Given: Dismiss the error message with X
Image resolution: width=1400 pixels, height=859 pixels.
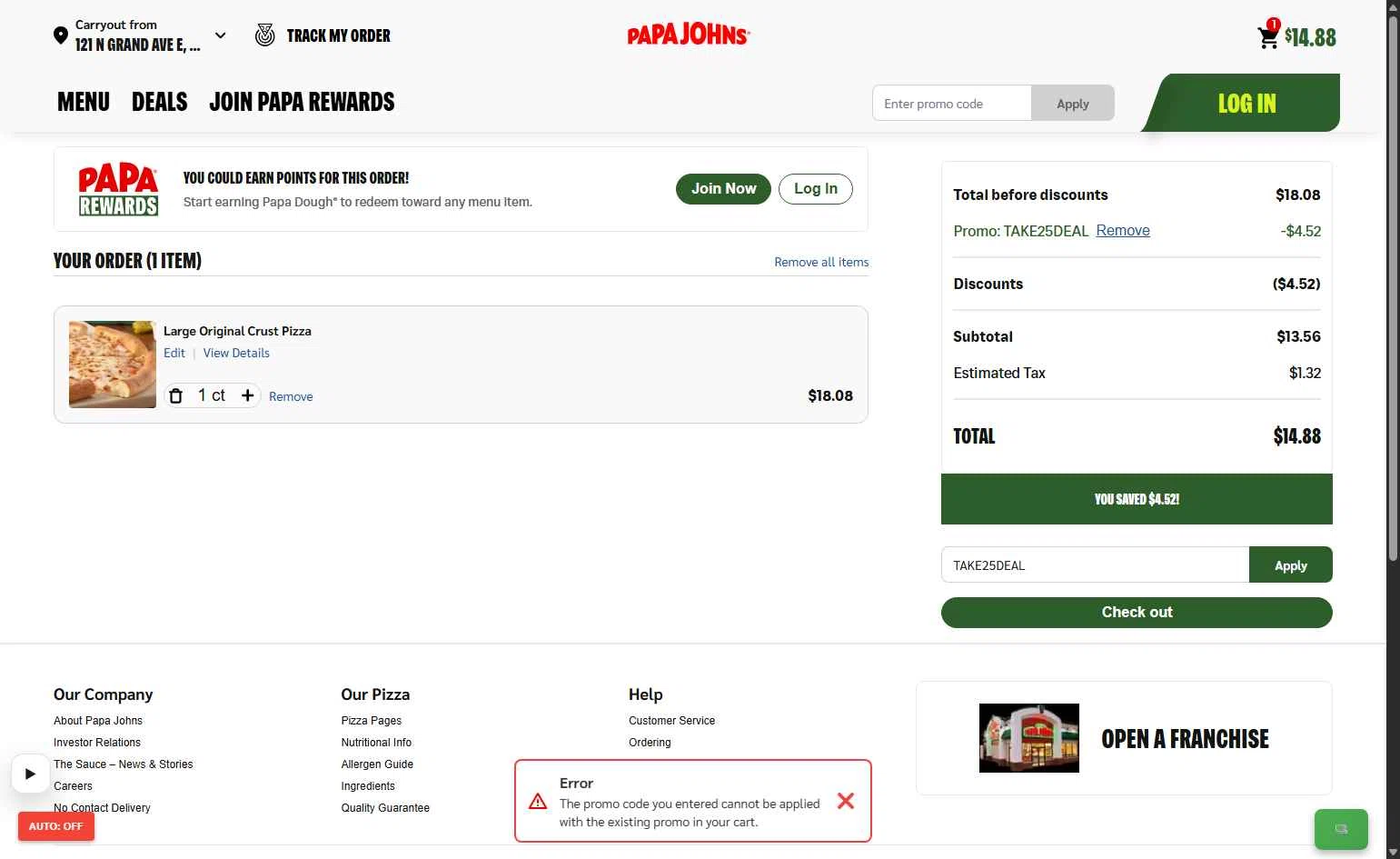Looking at the screenshot, I should pyautogui.click(x=846, y=801).
